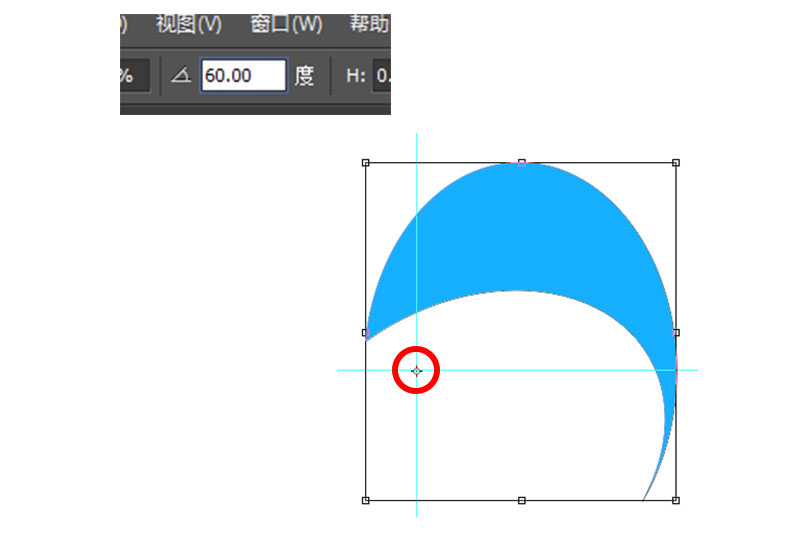Click the bottom-center transform handle
The height and width of the screenshot is (539, 800).
click(521, 499)
